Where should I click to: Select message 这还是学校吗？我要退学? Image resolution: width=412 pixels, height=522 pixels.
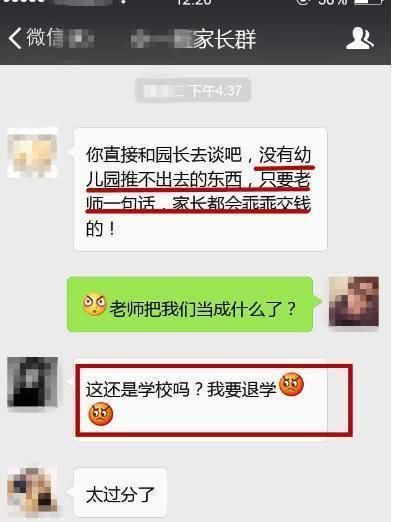point(201,400)
